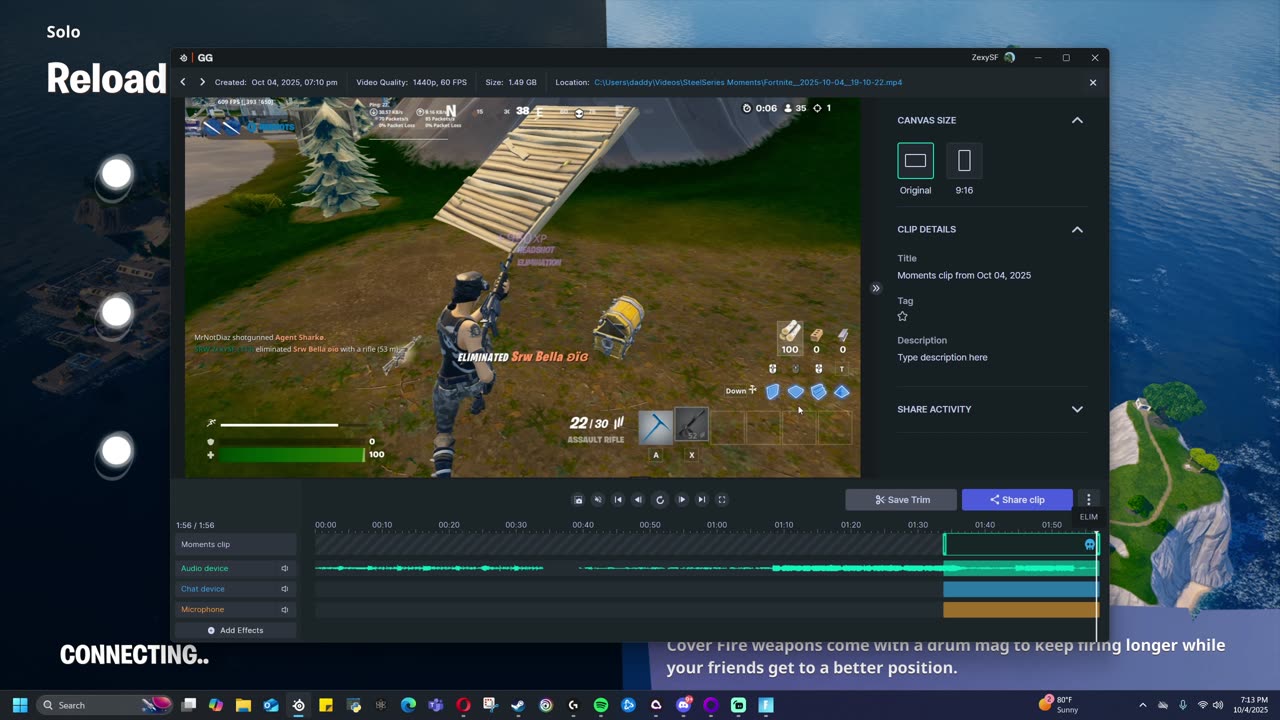Select Original canvas size
Screen dimensions: 1280x720
[915, 161]
